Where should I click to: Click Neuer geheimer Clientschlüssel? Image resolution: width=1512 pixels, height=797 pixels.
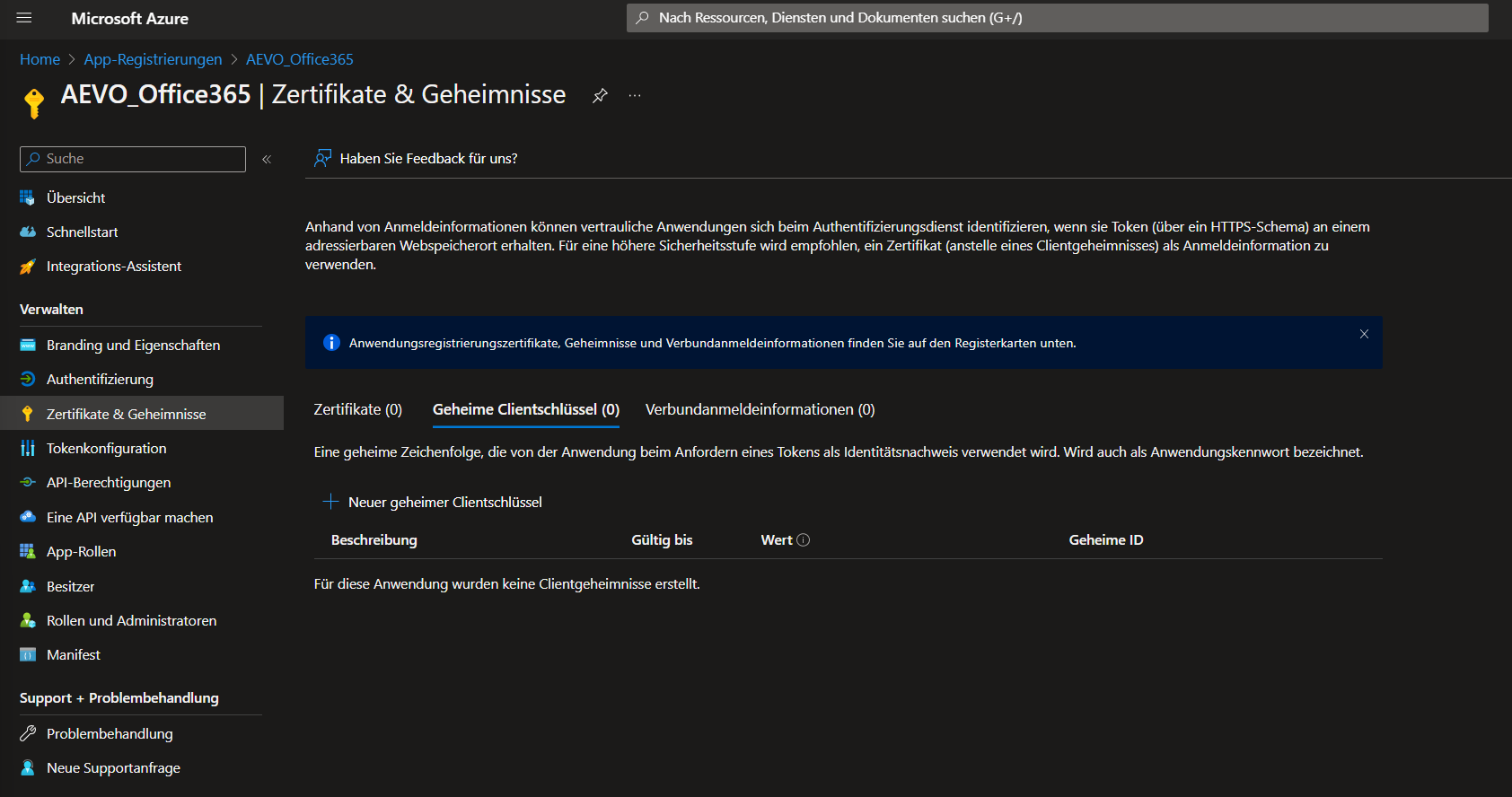tap(432, 502)
